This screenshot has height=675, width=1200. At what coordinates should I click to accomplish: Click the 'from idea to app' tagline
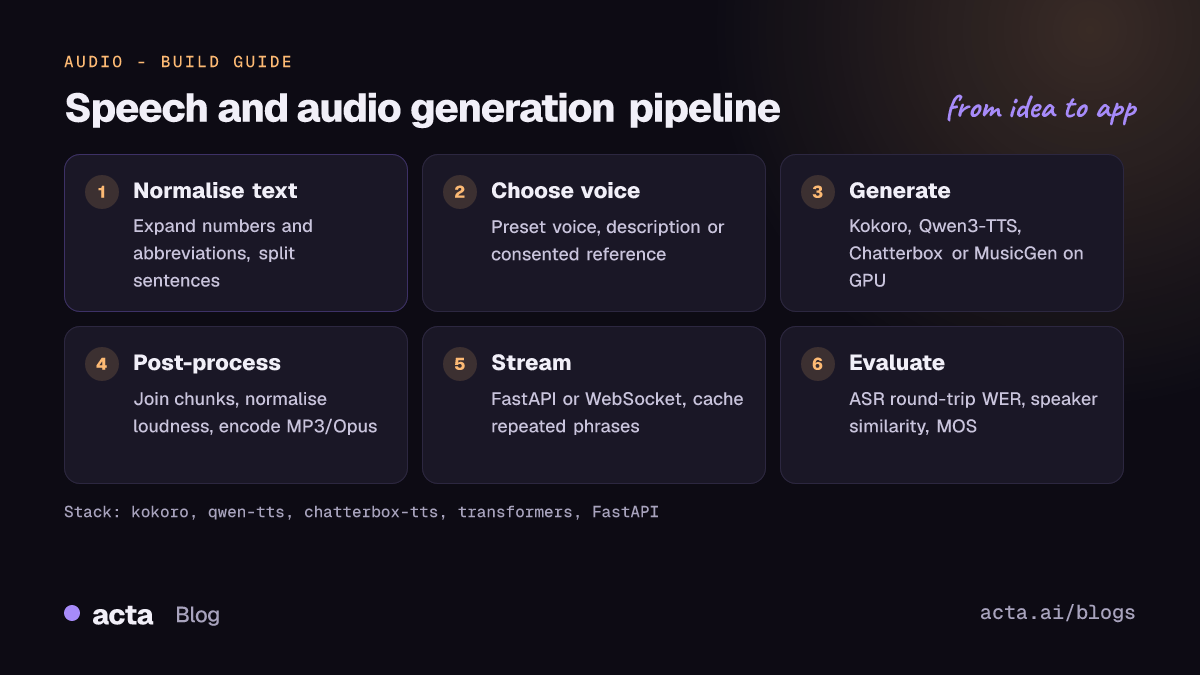coord(1042,108)
